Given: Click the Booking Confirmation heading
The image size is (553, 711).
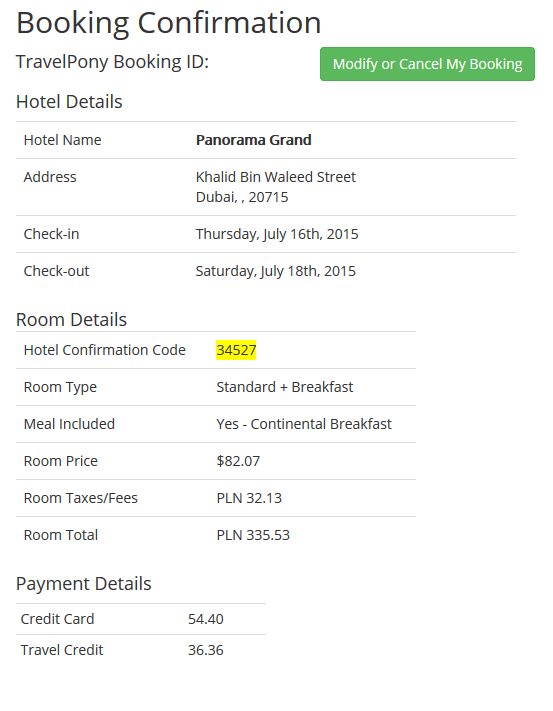Looking at the screenshot, I should (169, 23).
